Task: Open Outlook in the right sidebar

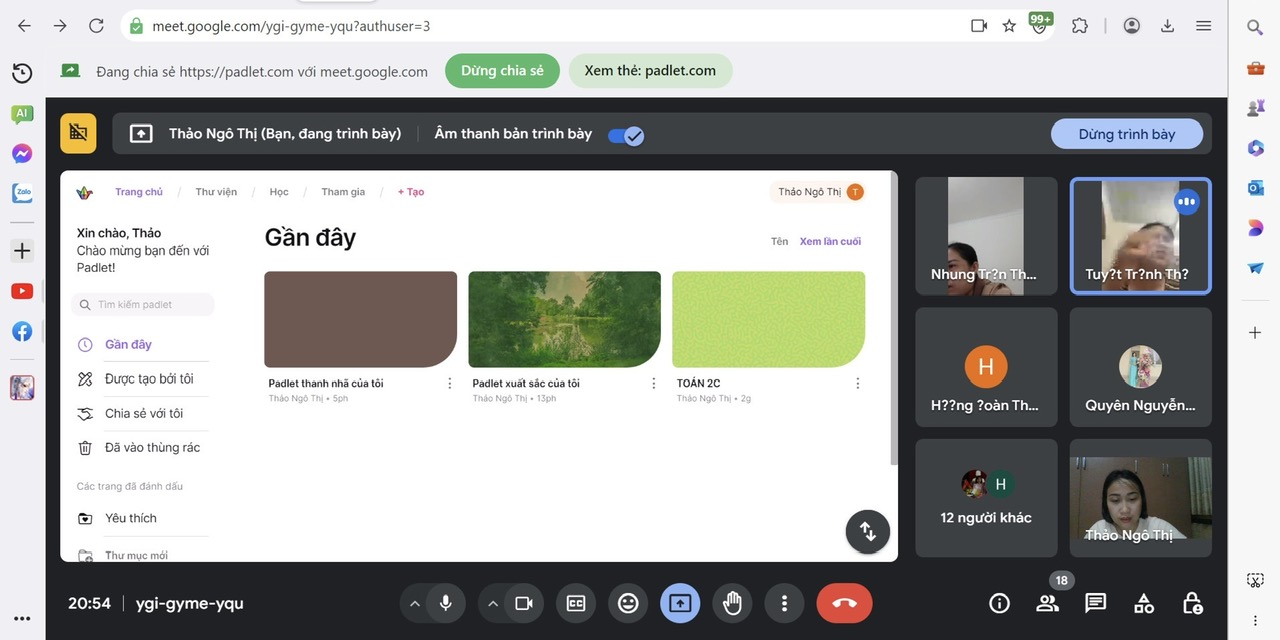Action: 1255,187
